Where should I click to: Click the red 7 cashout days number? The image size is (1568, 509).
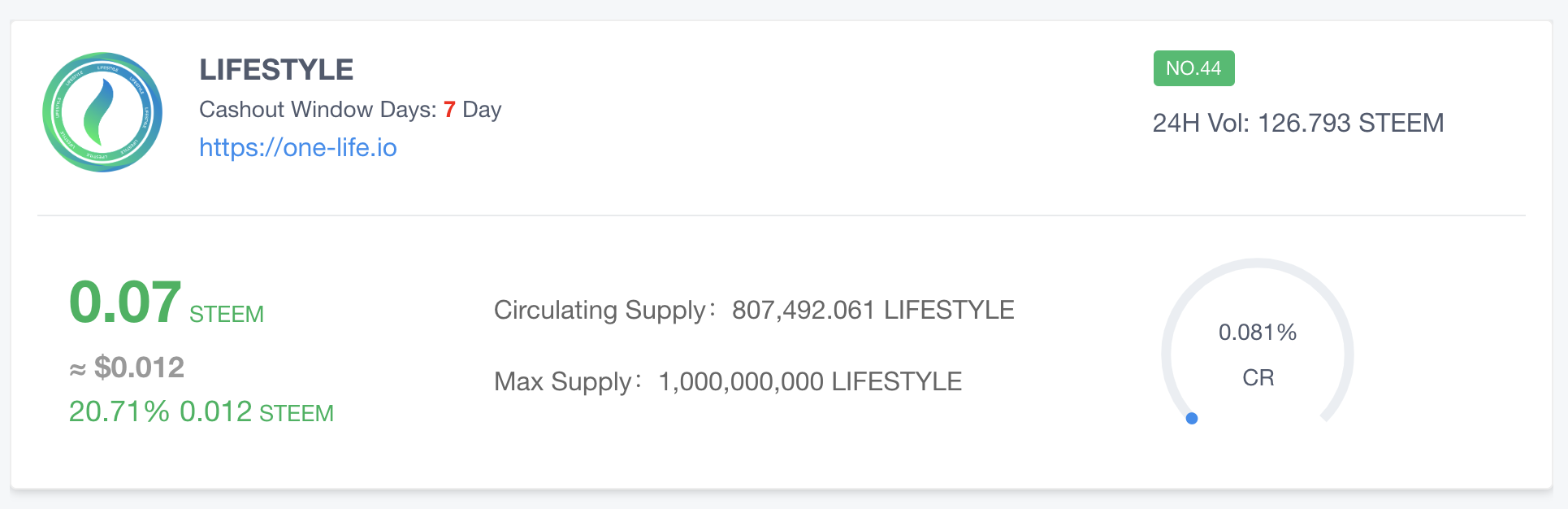click(x=449, y=110)
